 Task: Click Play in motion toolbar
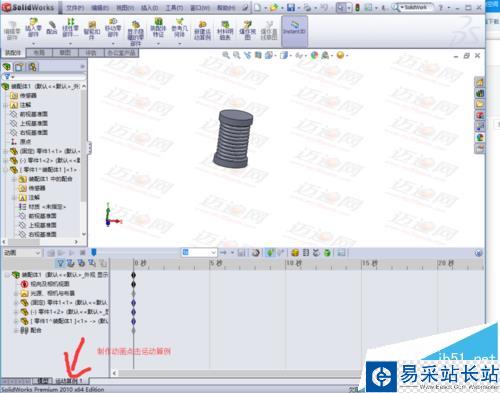pyautogui.click(x=71, y=253)
